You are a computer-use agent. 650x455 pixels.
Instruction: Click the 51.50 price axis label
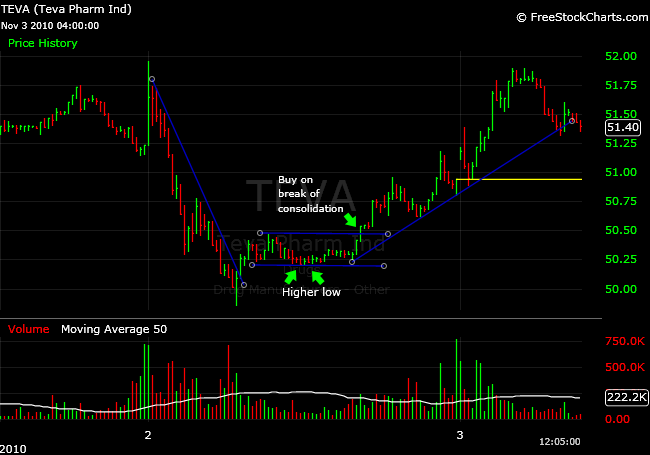click(621, 114)
